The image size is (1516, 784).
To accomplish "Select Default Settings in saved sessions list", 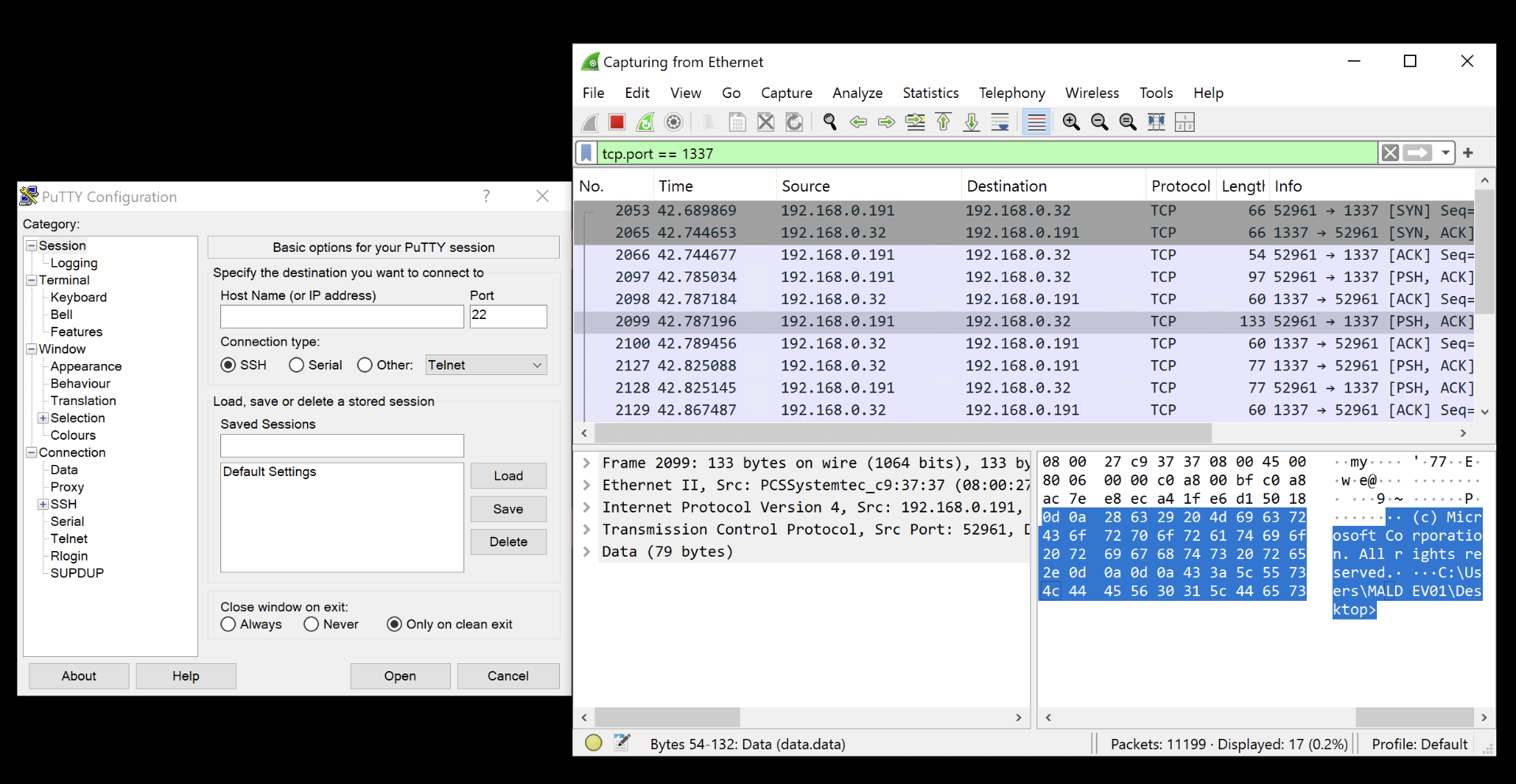I will 270,471.
